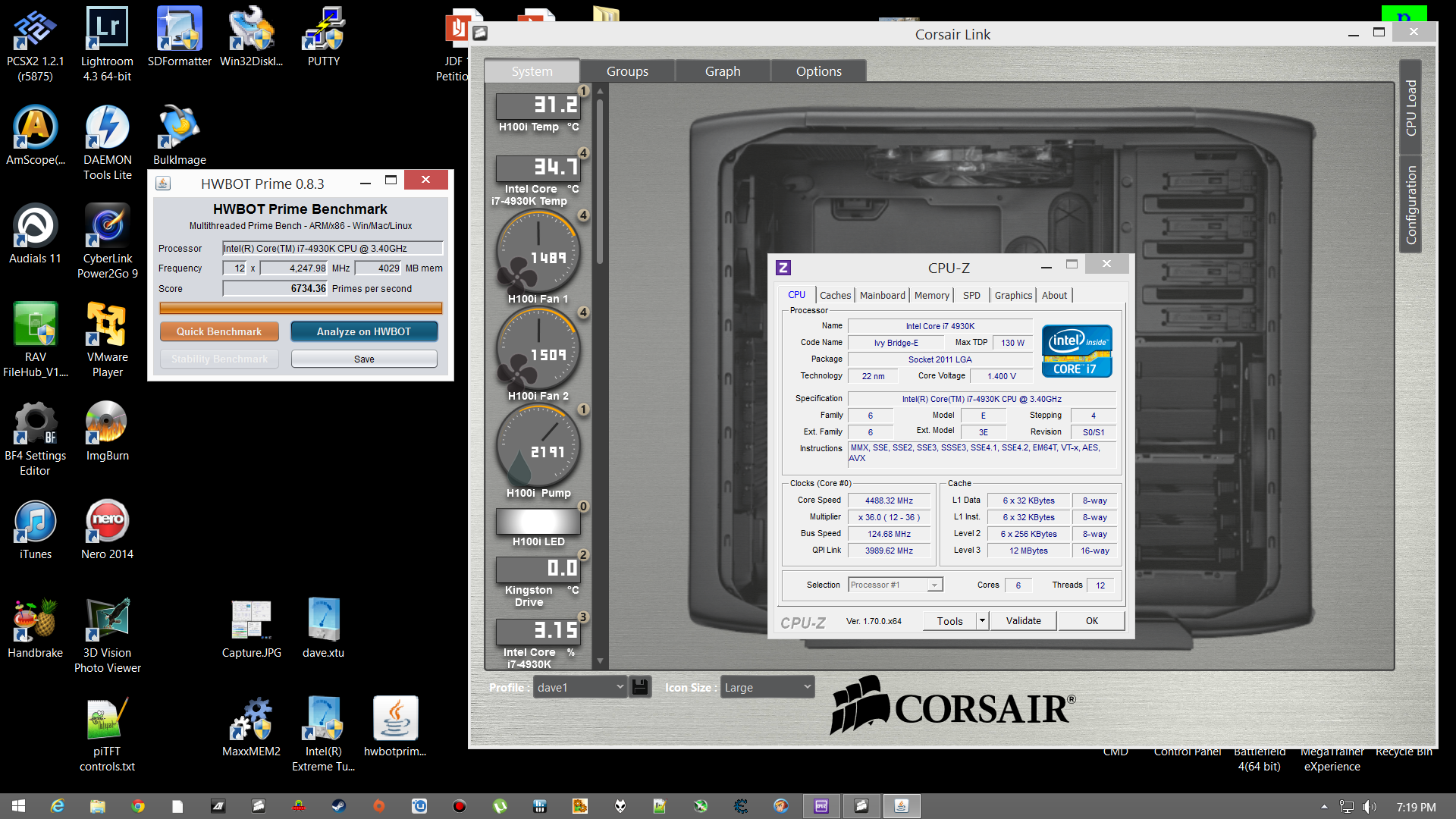Screen dimensions: 1456x819
Task: Click the Steam icon in the taskbar
Action: coord(338,806)
